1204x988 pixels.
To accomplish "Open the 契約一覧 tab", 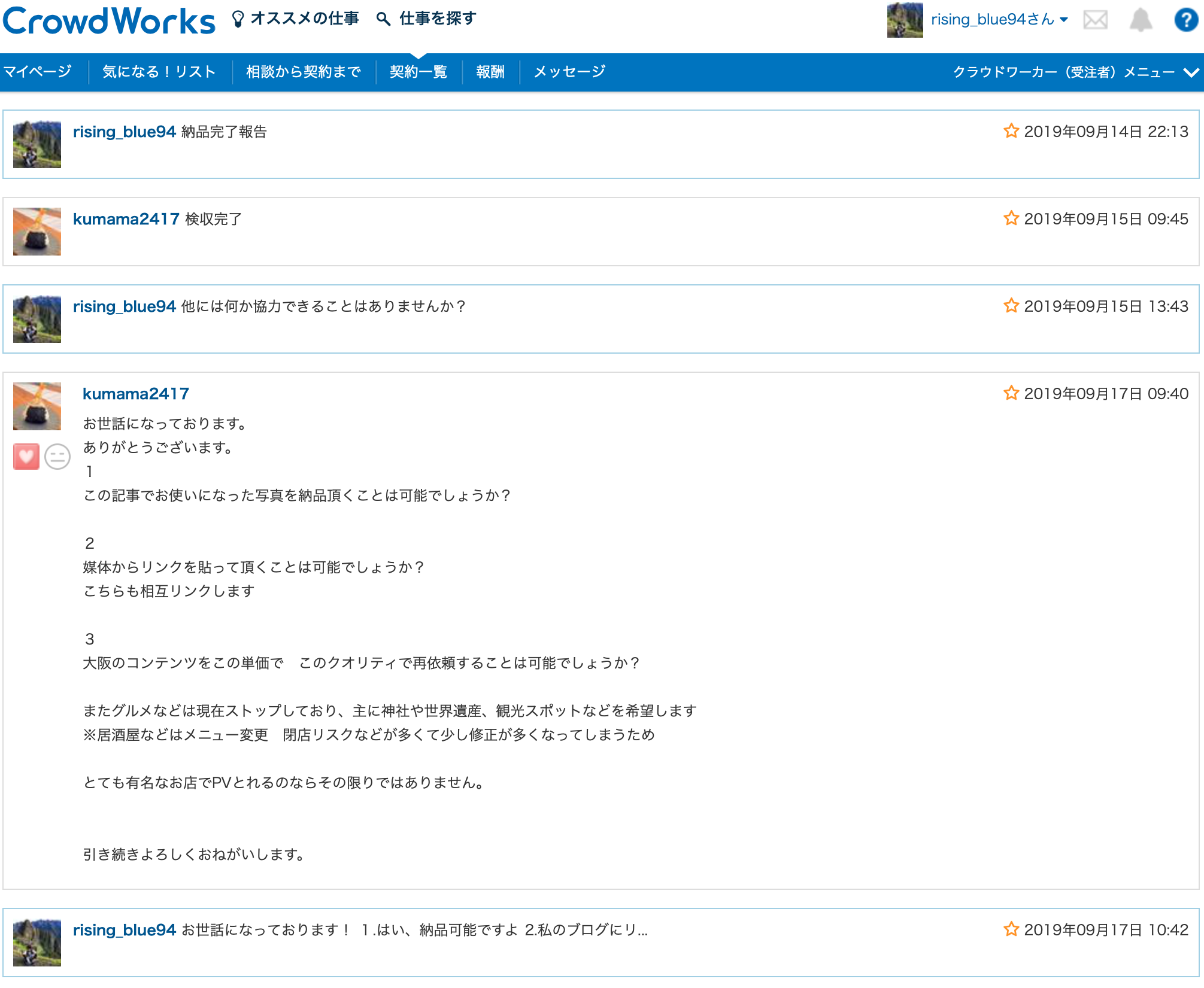I will 418,71.
